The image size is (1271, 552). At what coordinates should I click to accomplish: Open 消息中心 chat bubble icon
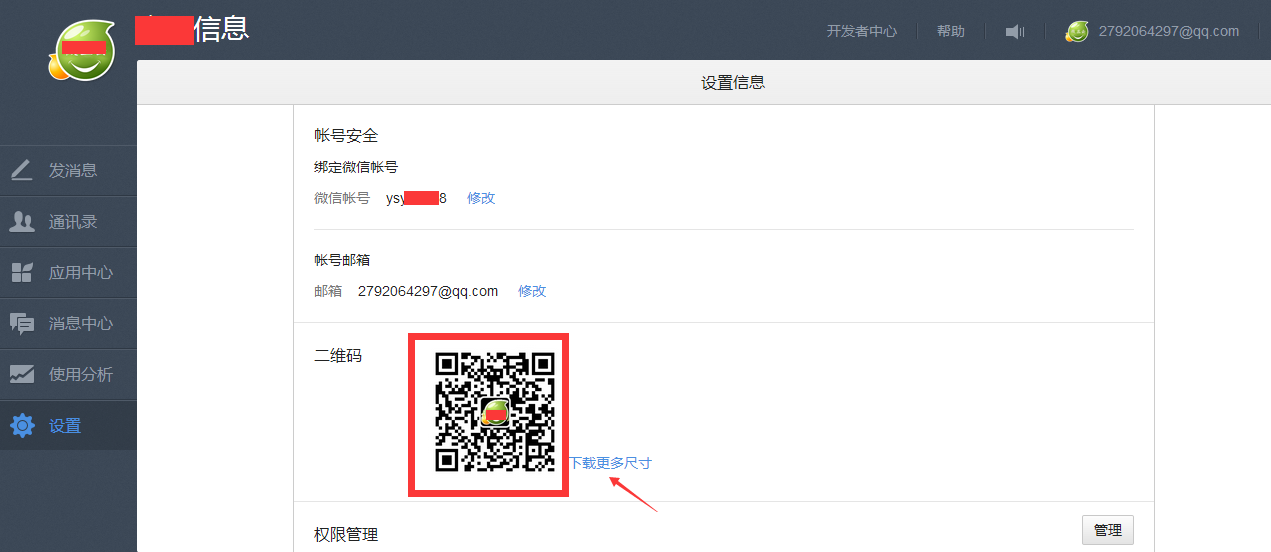(22, 324)
